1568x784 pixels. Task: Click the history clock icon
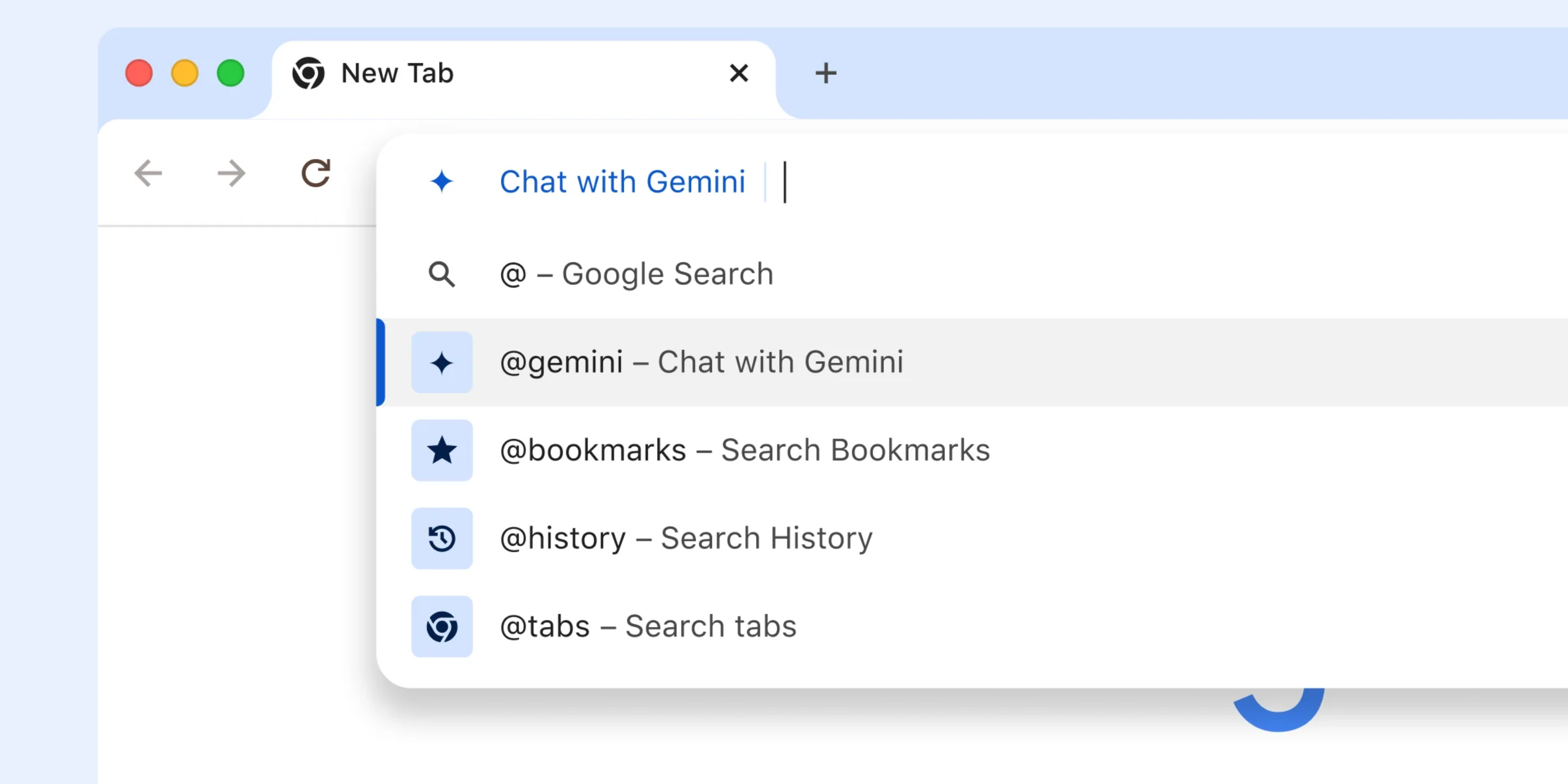[x=442, y=539]
